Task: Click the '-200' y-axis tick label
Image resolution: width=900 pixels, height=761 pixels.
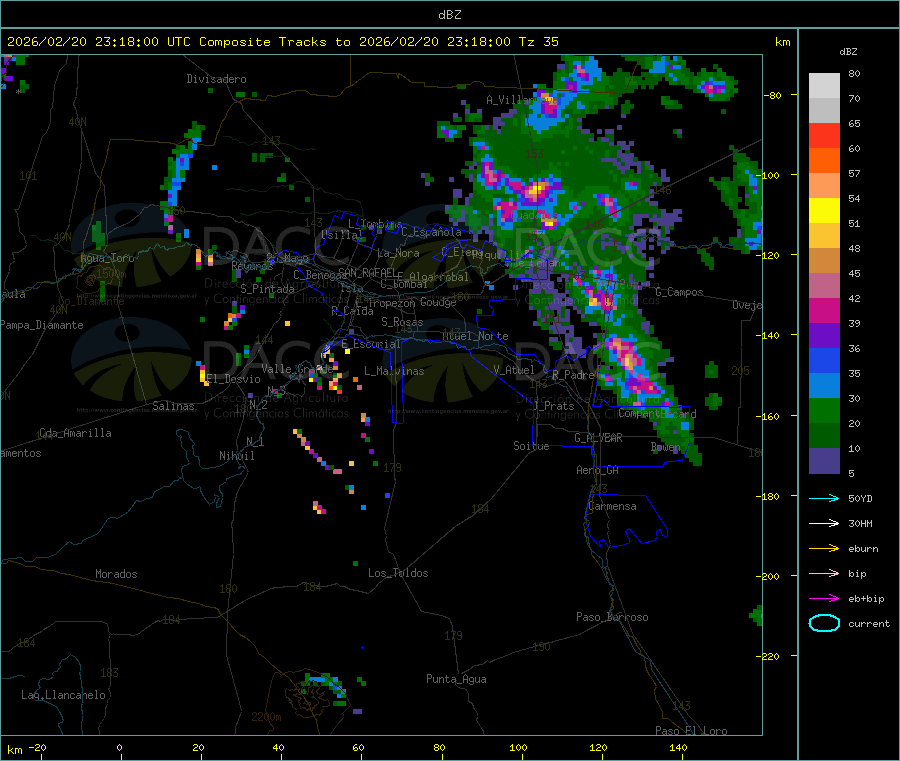Action: [767, 576]
